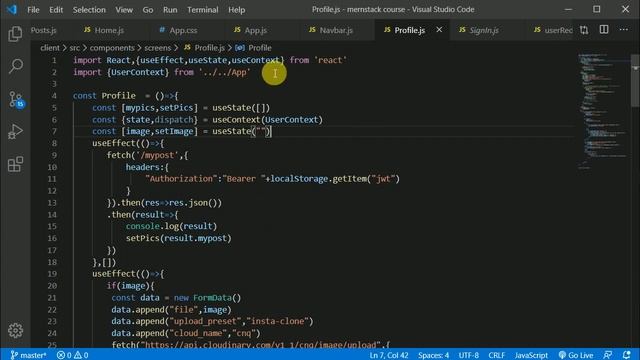
Task: Switch to the userRec tab
Action: pos(552,30)
